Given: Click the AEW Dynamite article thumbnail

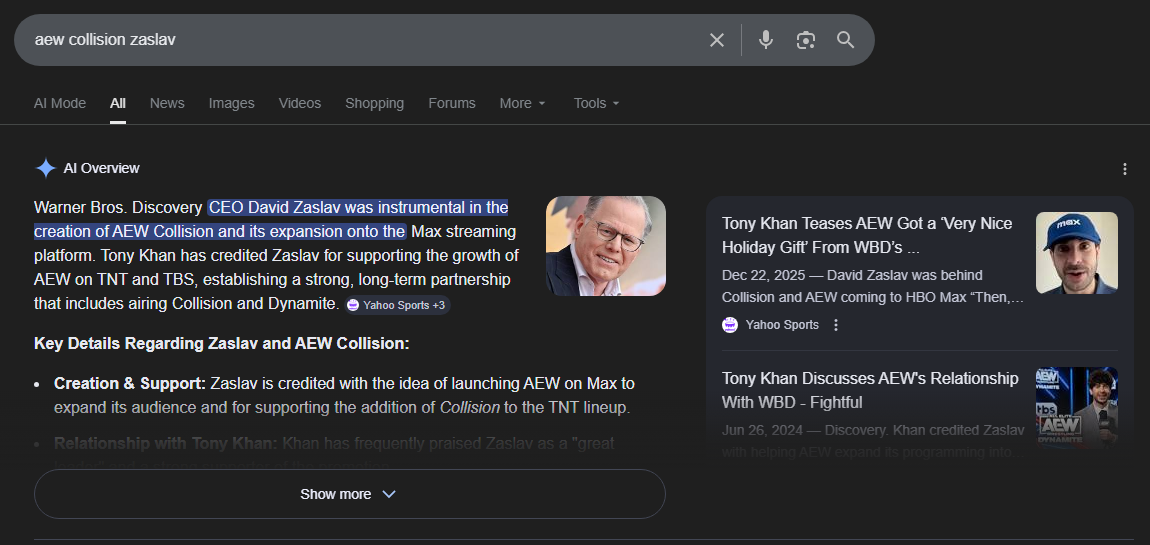Looking at the screenshot, I should 1077,406.
